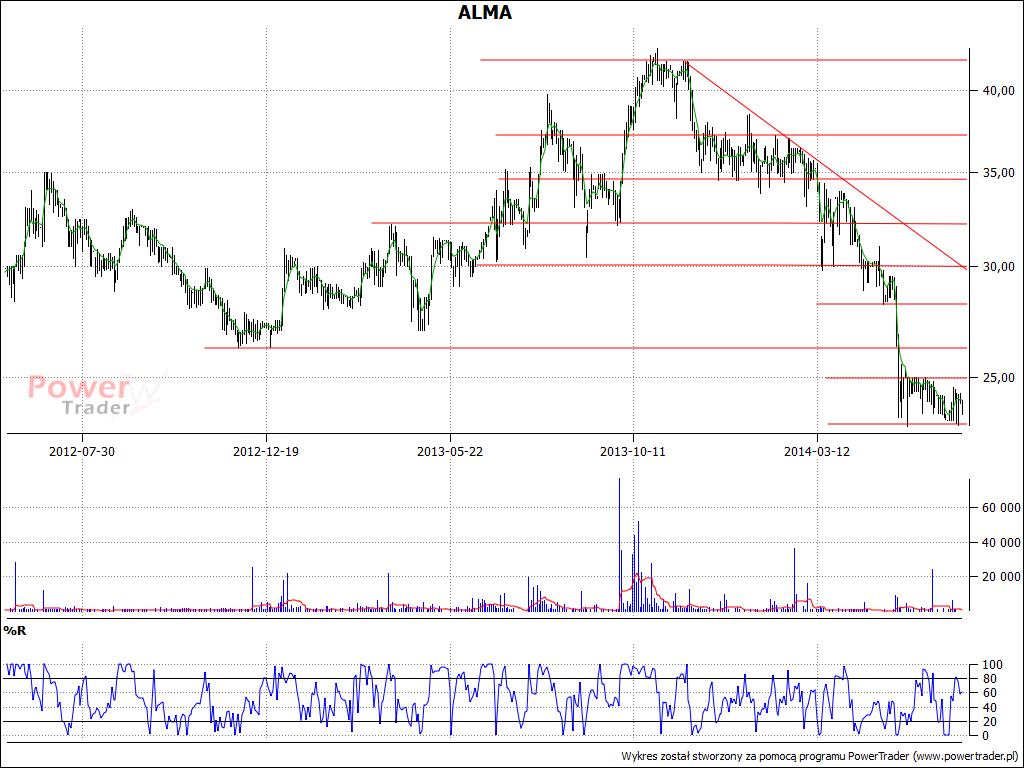This screenshot has width=1024, height=768.
Task: Click the 80 level on %R axis
Action: [x=989, y=679]
